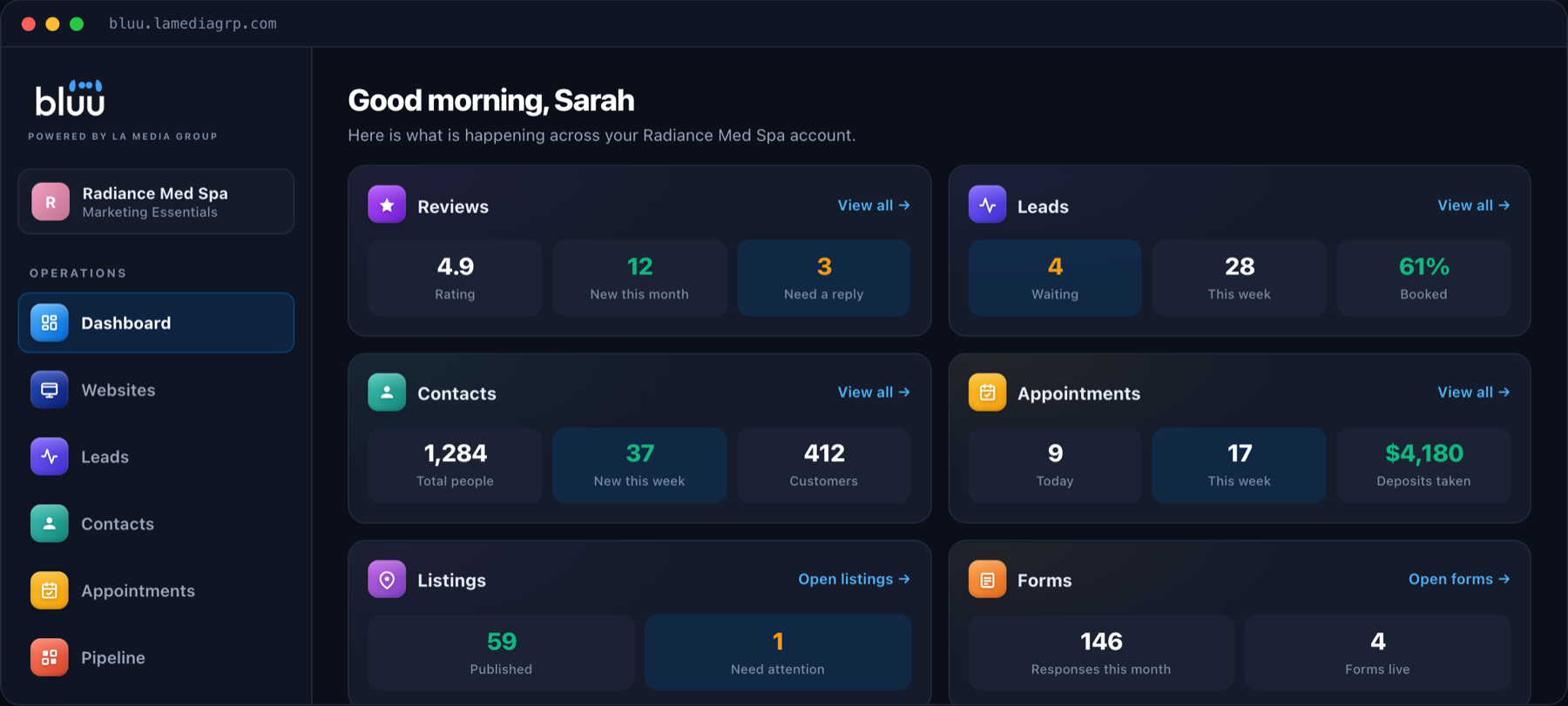Click View all on Reviews card

point(874,205)
